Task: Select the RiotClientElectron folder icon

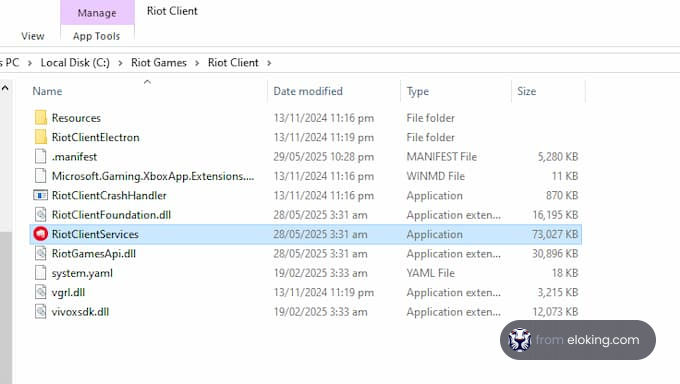Action: (40, 137)
